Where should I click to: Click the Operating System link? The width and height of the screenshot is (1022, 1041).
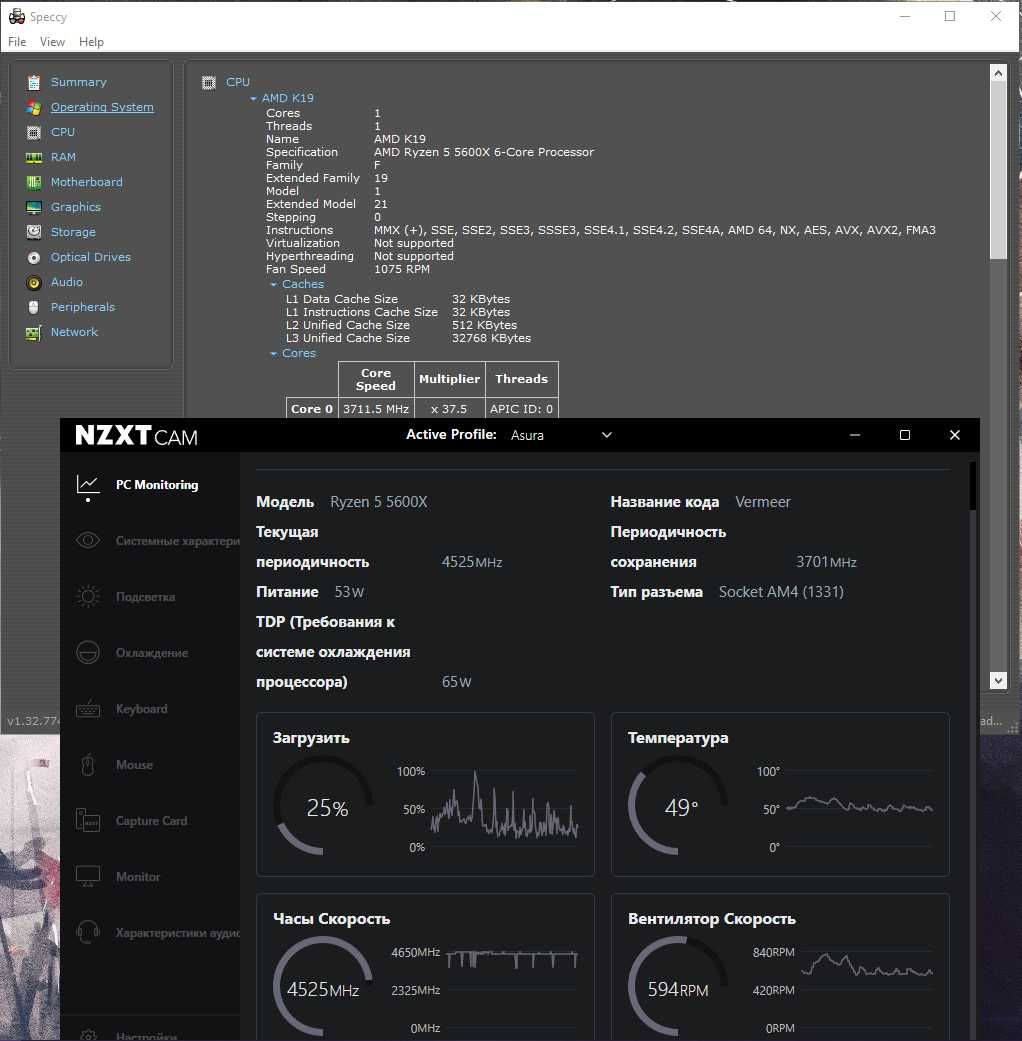pos(102,107)
